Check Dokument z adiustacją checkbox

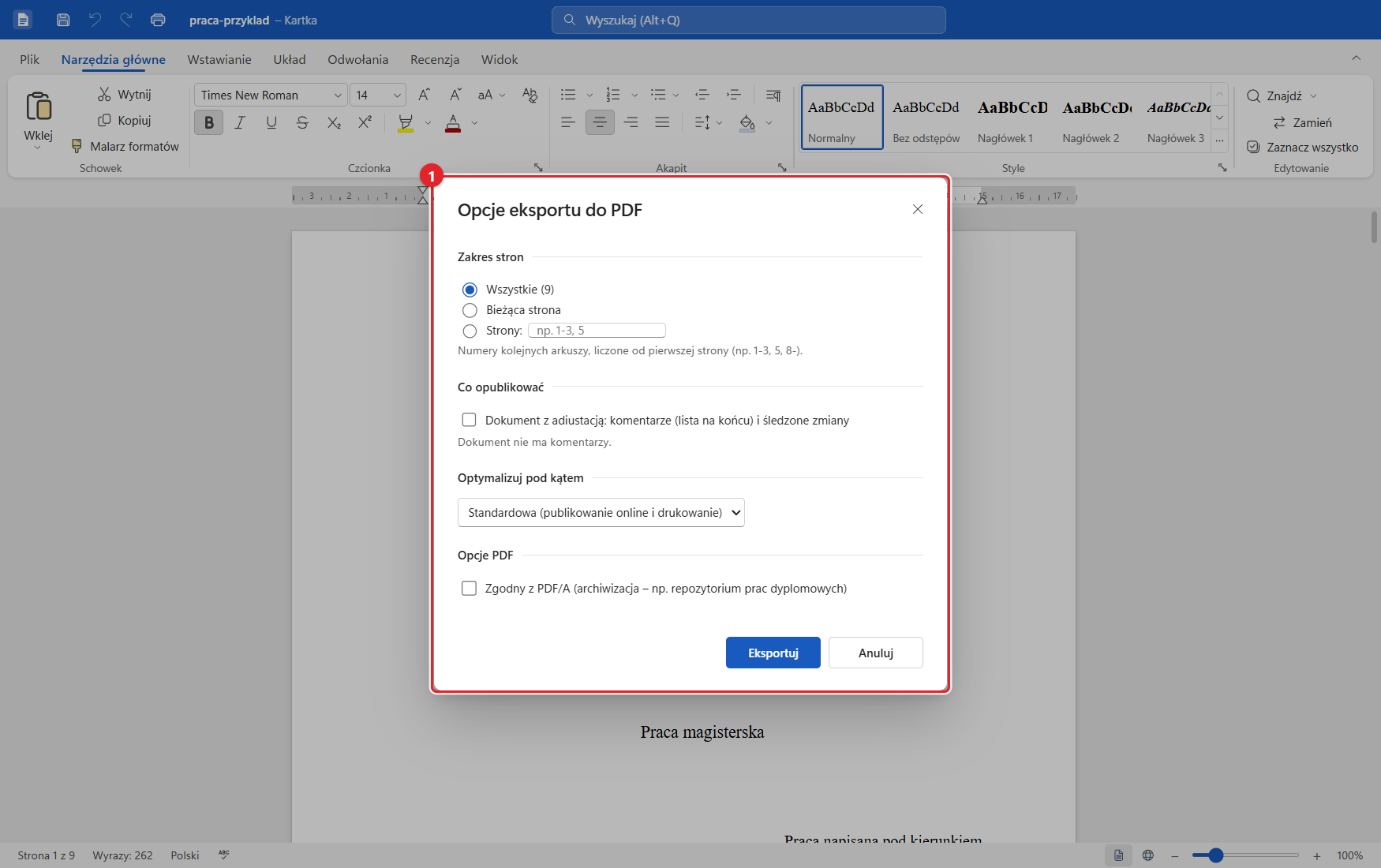tap(469, 420)
